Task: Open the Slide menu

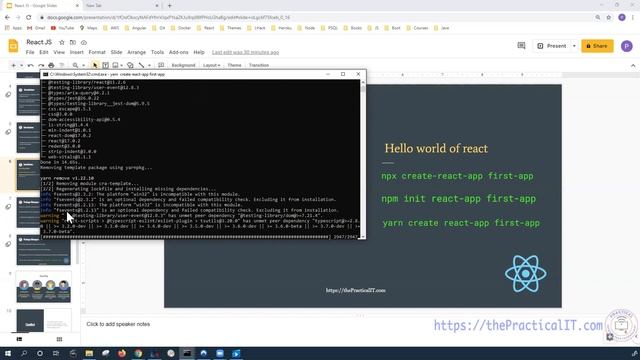Action: click(116, 52)
